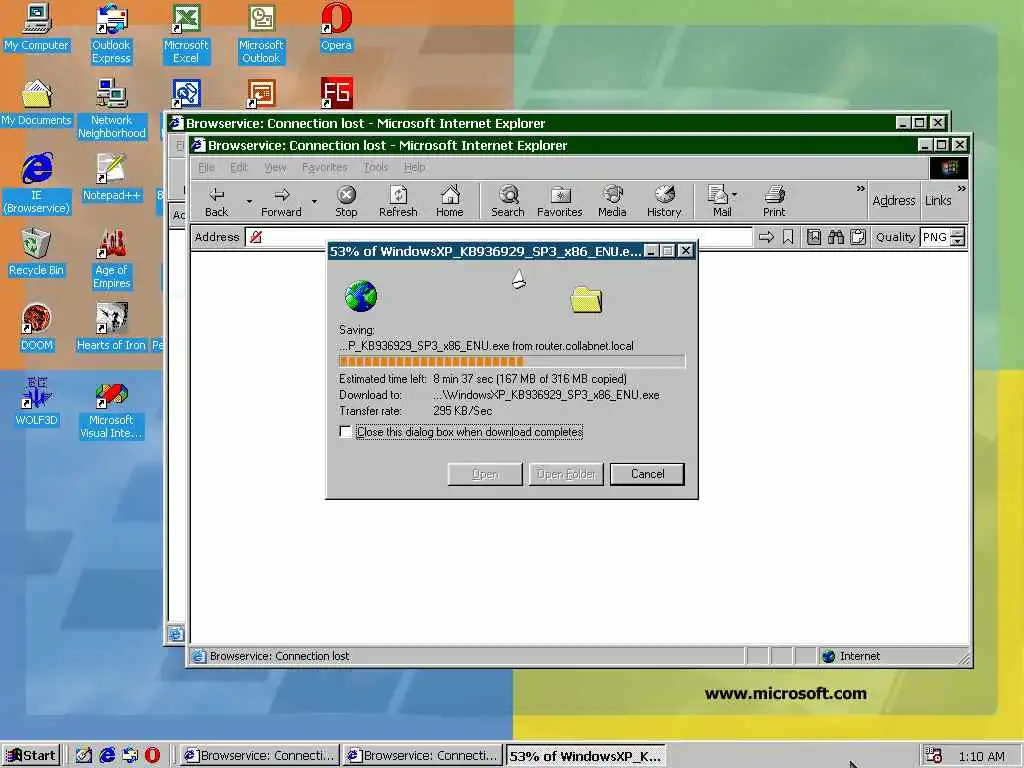Switch to the 53% of WindowsXP taskbar button
Screen dimensions: 1024x768
click(x=586, y=756)
